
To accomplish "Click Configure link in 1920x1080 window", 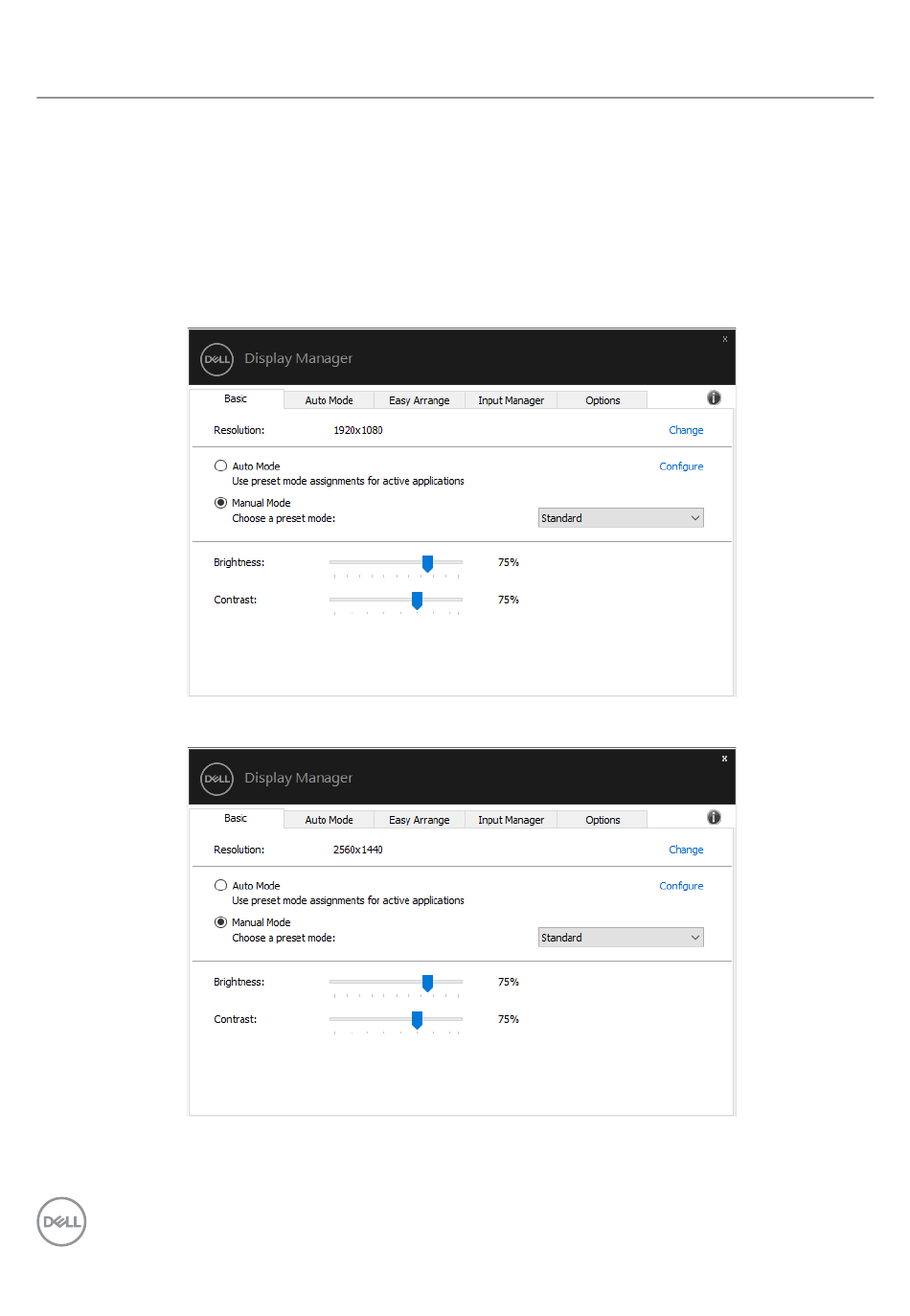I will (681, 466).
